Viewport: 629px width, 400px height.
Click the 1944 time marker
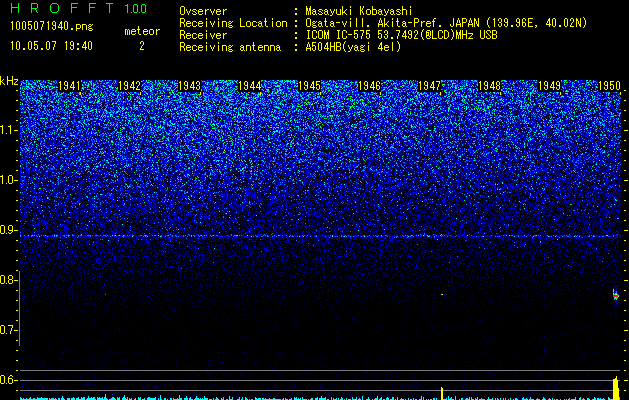250,86
